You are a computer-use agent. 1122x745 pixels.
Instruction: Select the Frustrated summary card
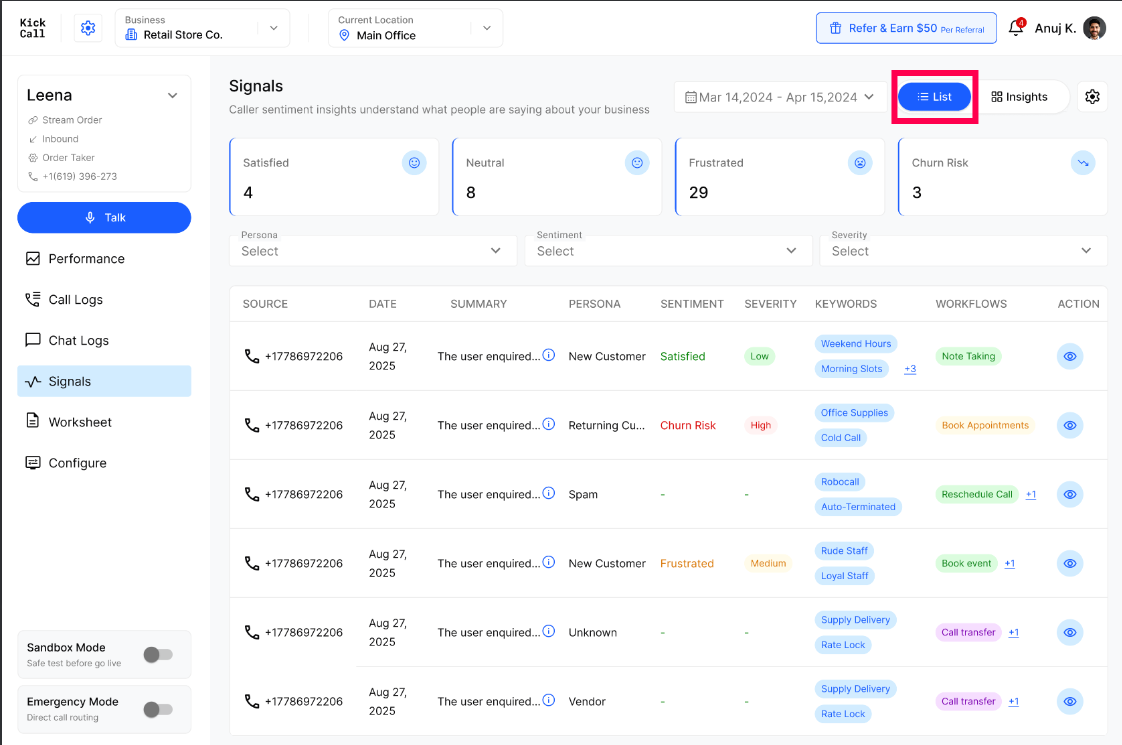[780, 177]
